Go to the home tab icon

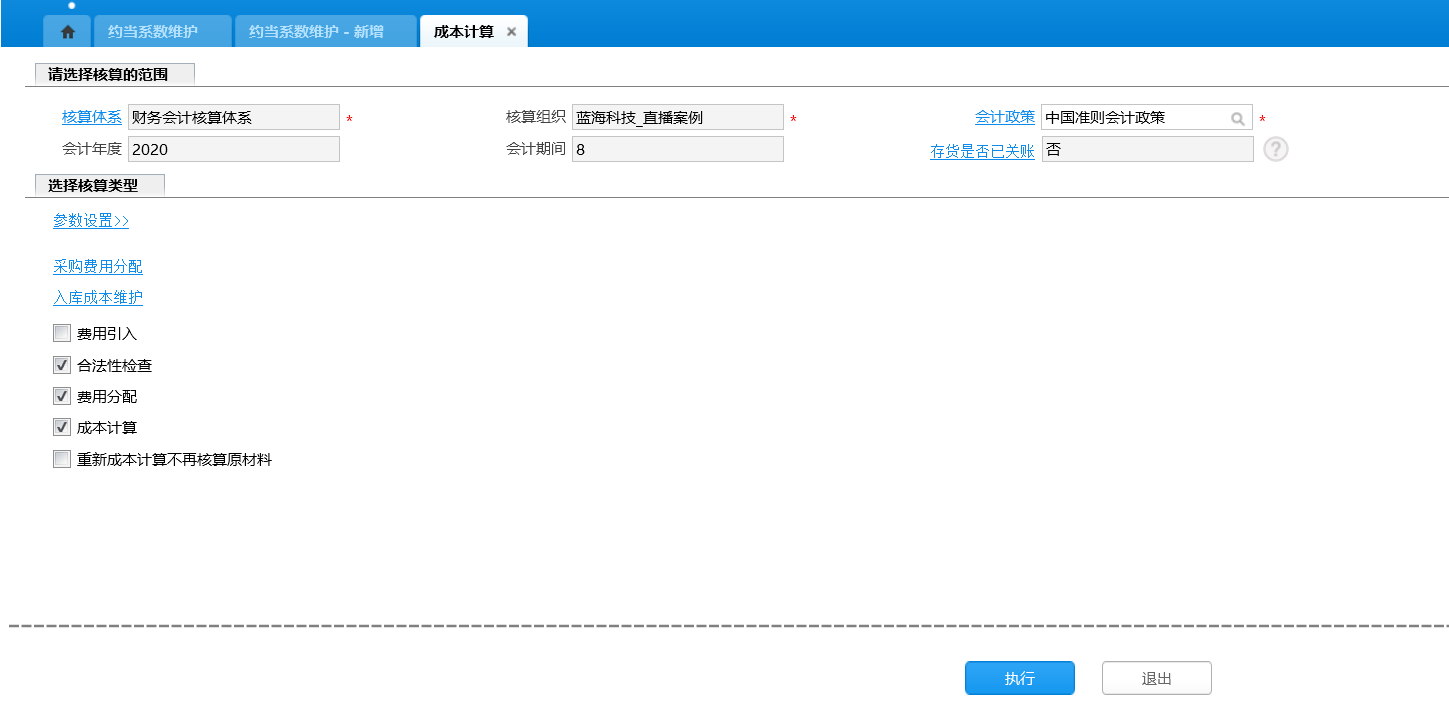(67, 32)
